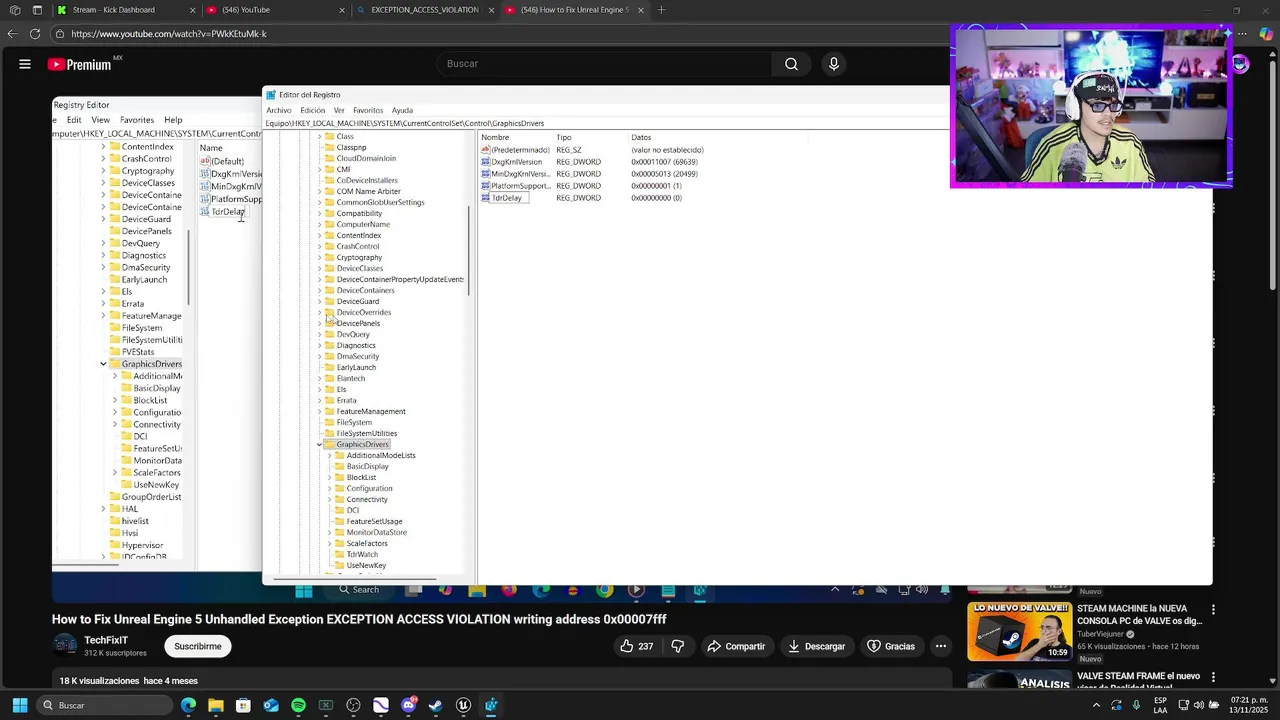Open Archivo menu in Editor del Registro
This screenshot has width=1280, height=720.
coord(279,110)
